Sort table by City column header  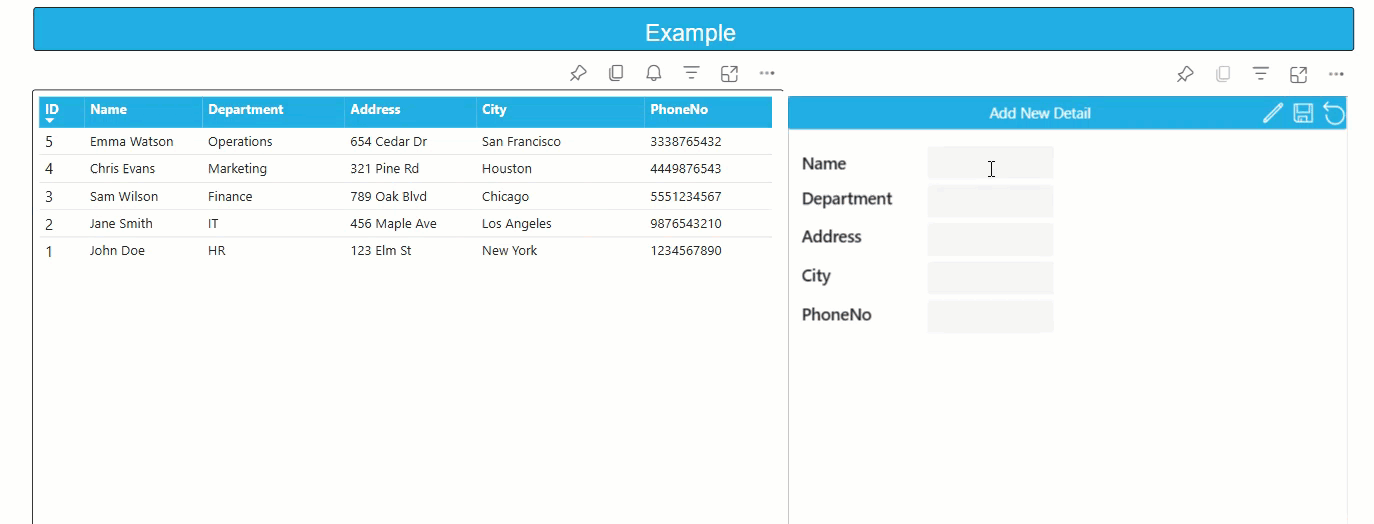[494, 110]
